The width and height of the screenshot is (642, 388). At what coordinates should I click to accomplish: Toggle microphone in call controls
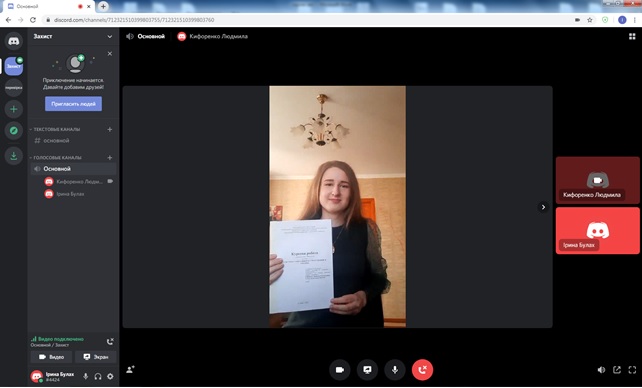pos(395,370)
